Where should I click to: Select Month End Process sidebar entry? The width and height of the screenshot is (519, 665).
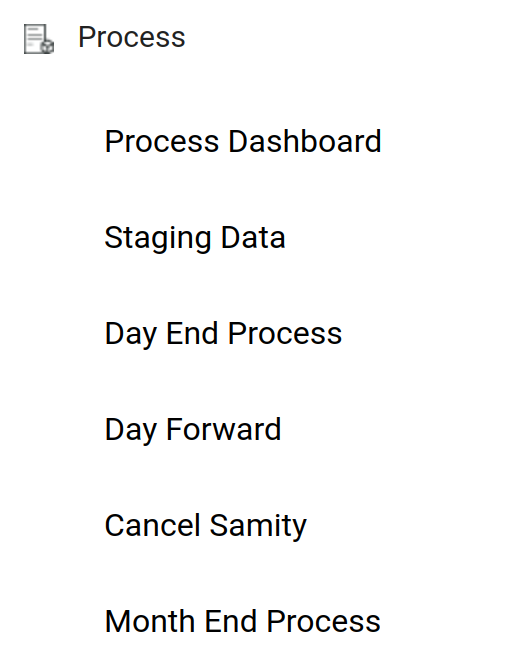click(x=243, y=621)
